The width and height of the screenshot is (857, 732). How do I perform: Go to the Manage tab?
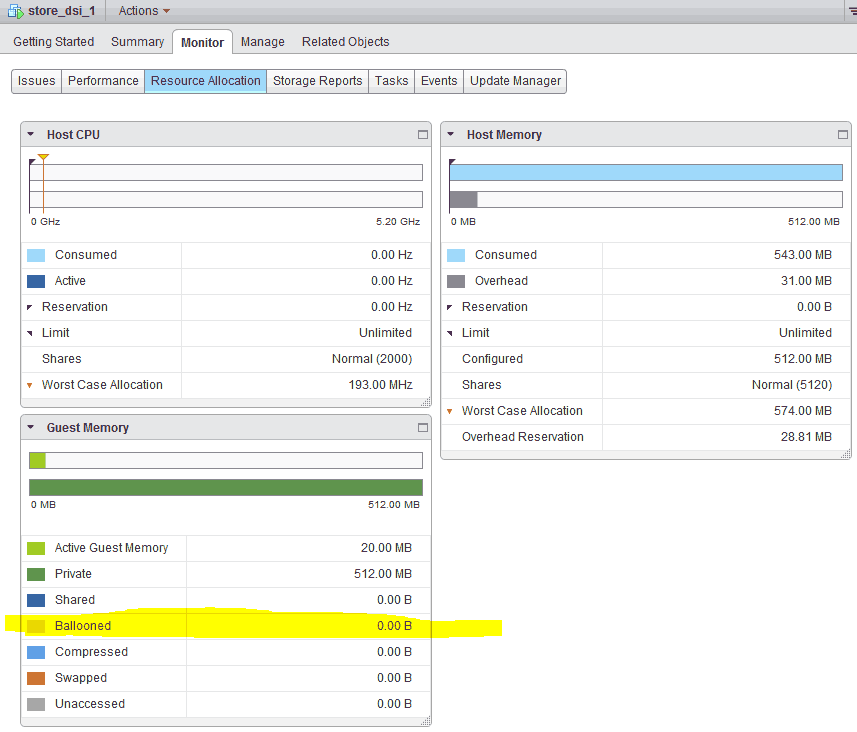click(262, 42)
